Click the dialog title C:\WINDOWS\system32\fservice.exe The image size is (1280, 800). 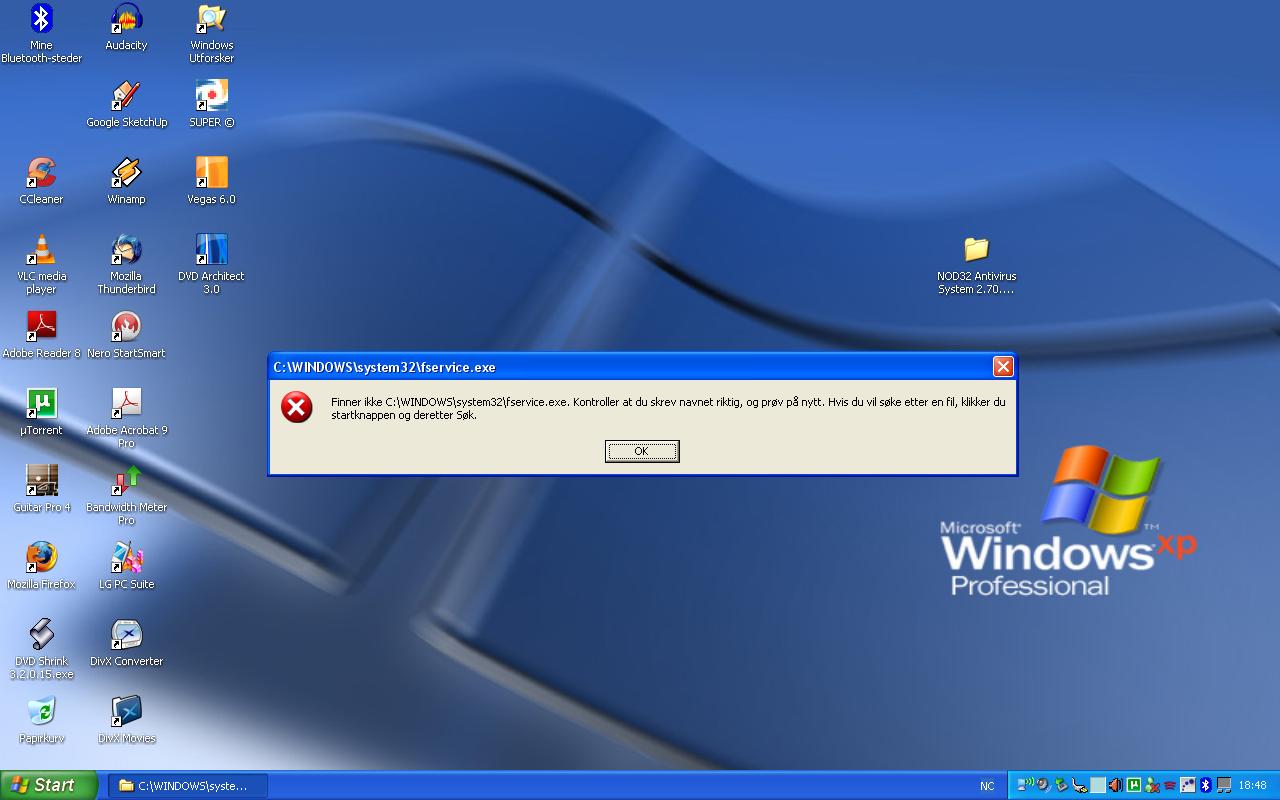(384, 367)
